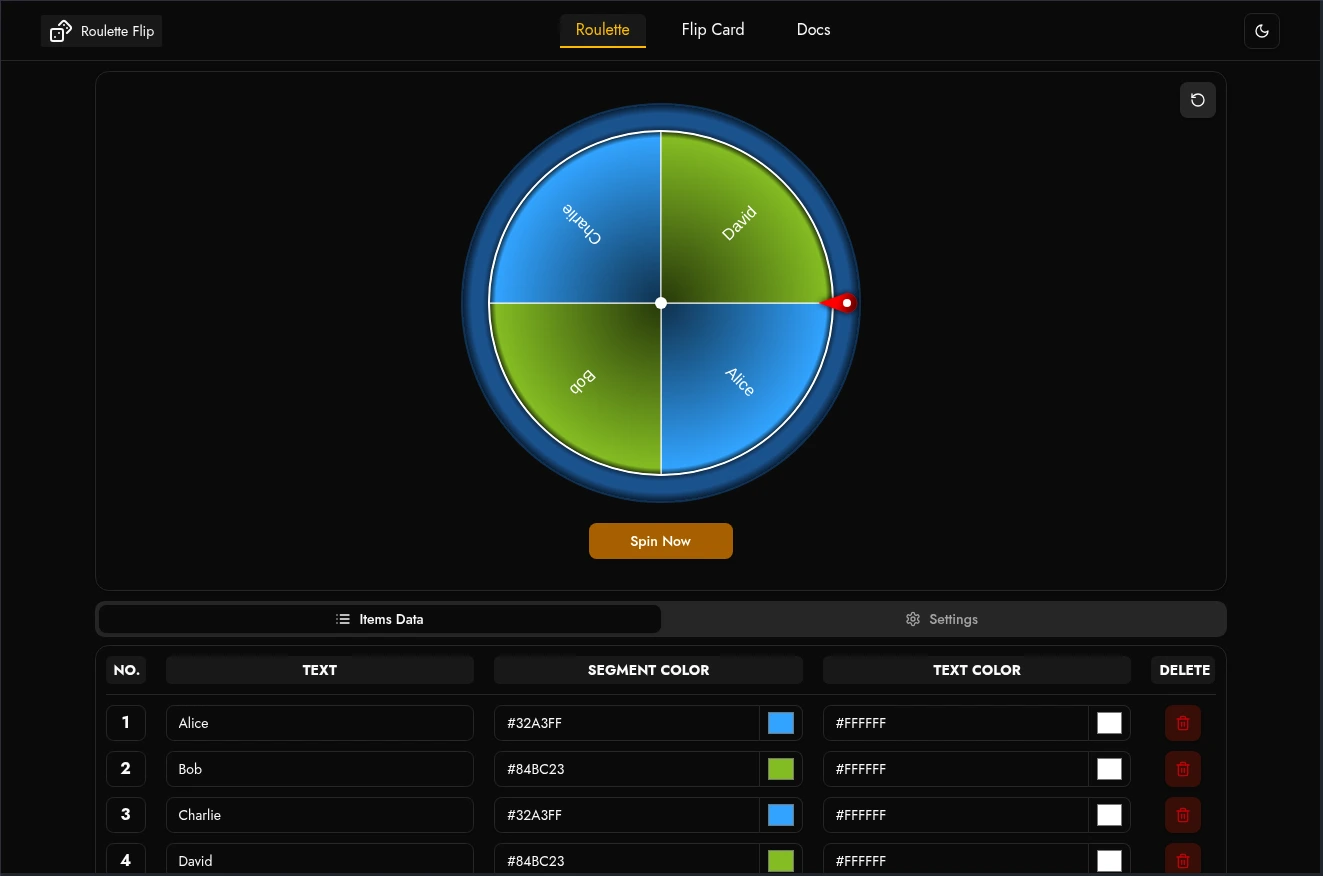Click the Charlie text input field
The height and width of the screenshot is (876, 1323).
[320, 815]
